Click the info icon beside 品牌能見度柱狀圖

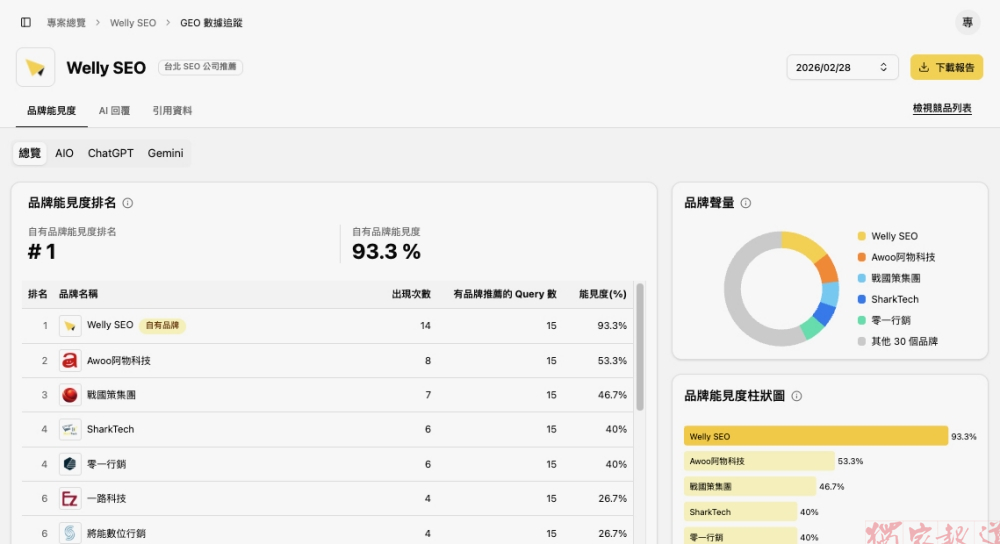797,396
